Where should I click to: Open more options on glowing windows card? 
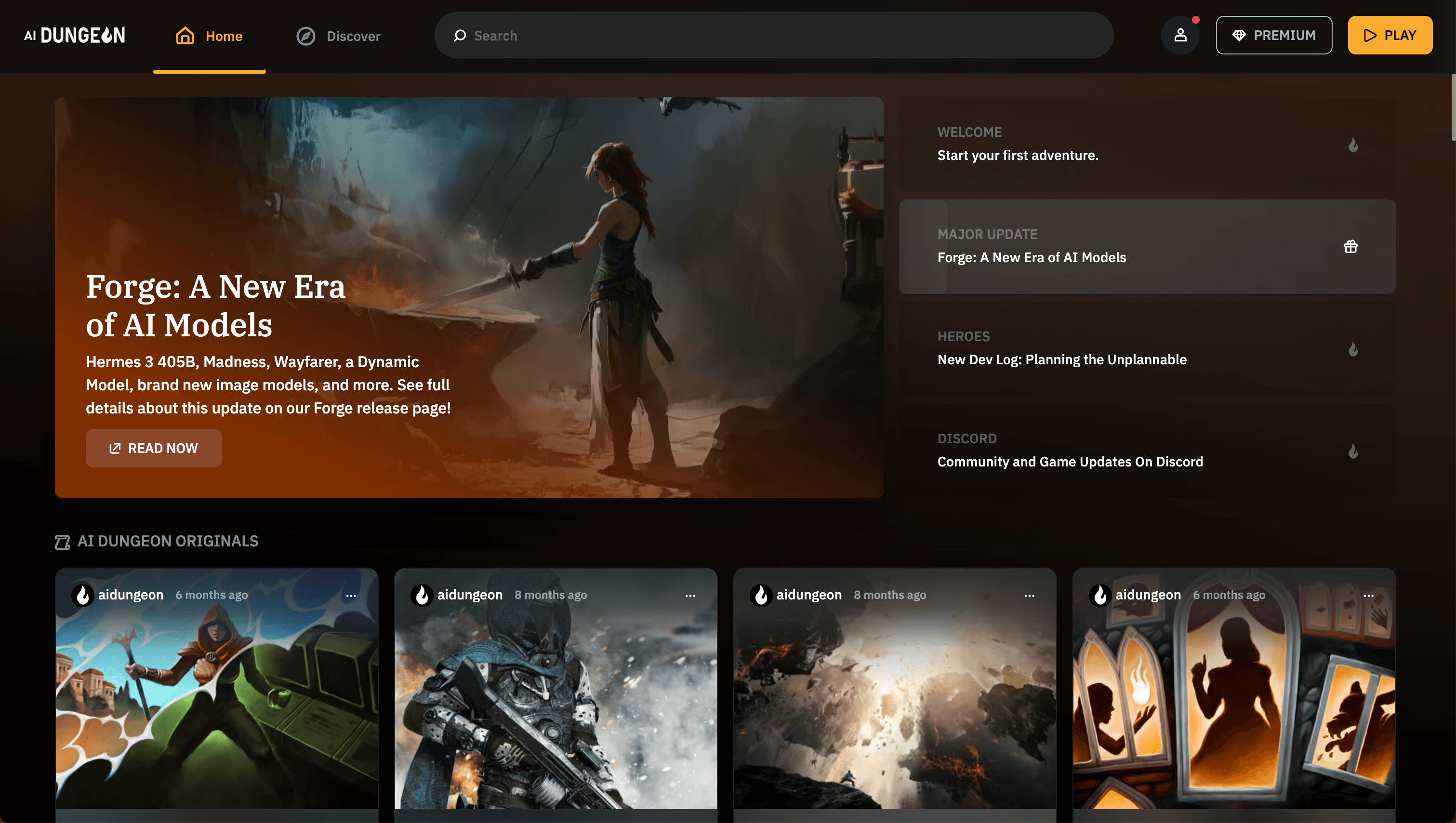(1368, 595)
